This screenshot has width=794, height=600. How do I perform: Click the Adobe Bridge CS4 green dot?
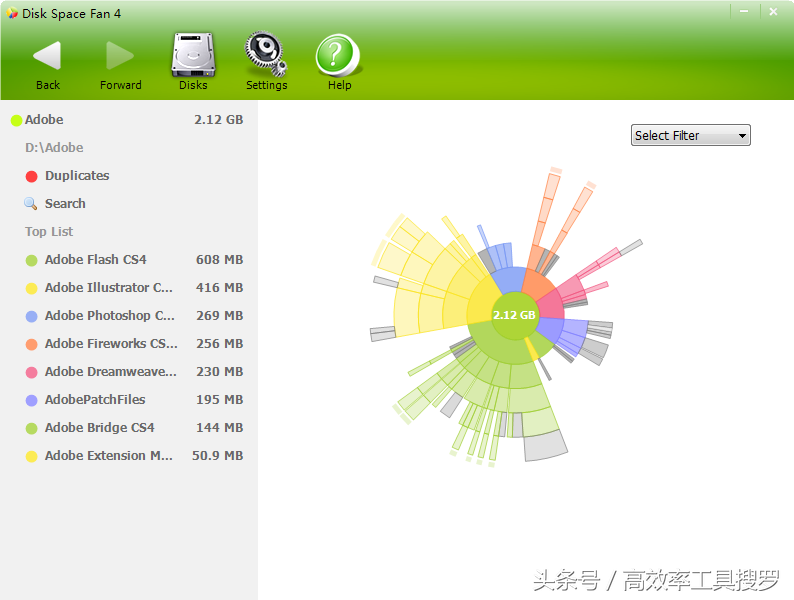coord(31,428)
